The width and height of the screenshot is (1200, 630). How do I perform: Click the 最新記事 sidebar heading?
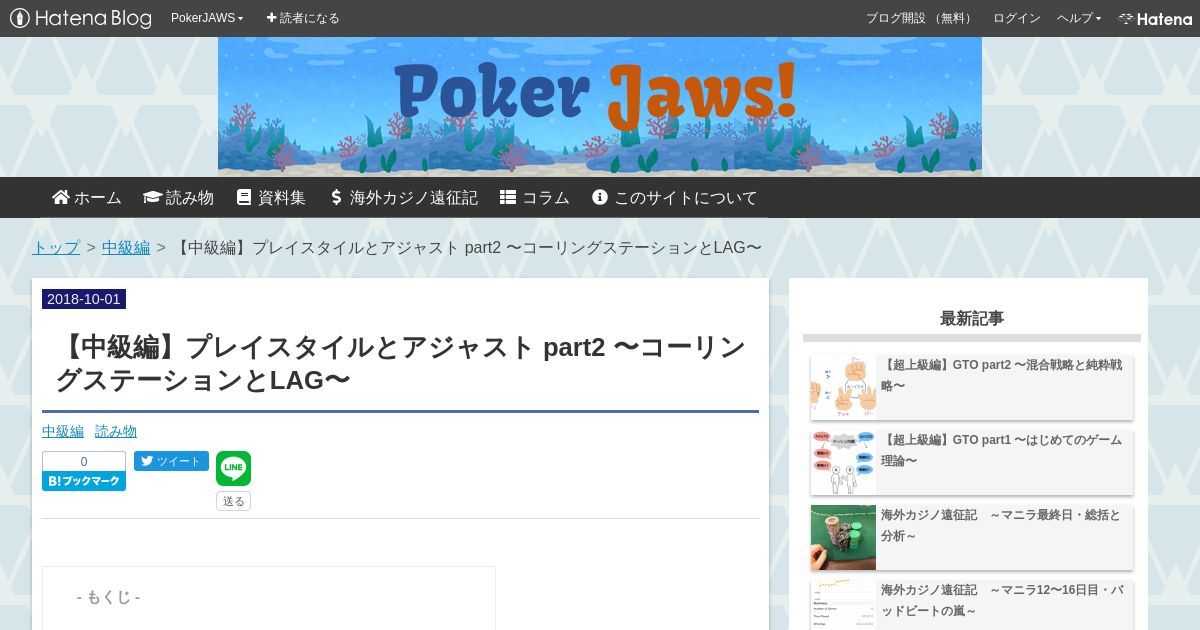click(x=971, y=318)
